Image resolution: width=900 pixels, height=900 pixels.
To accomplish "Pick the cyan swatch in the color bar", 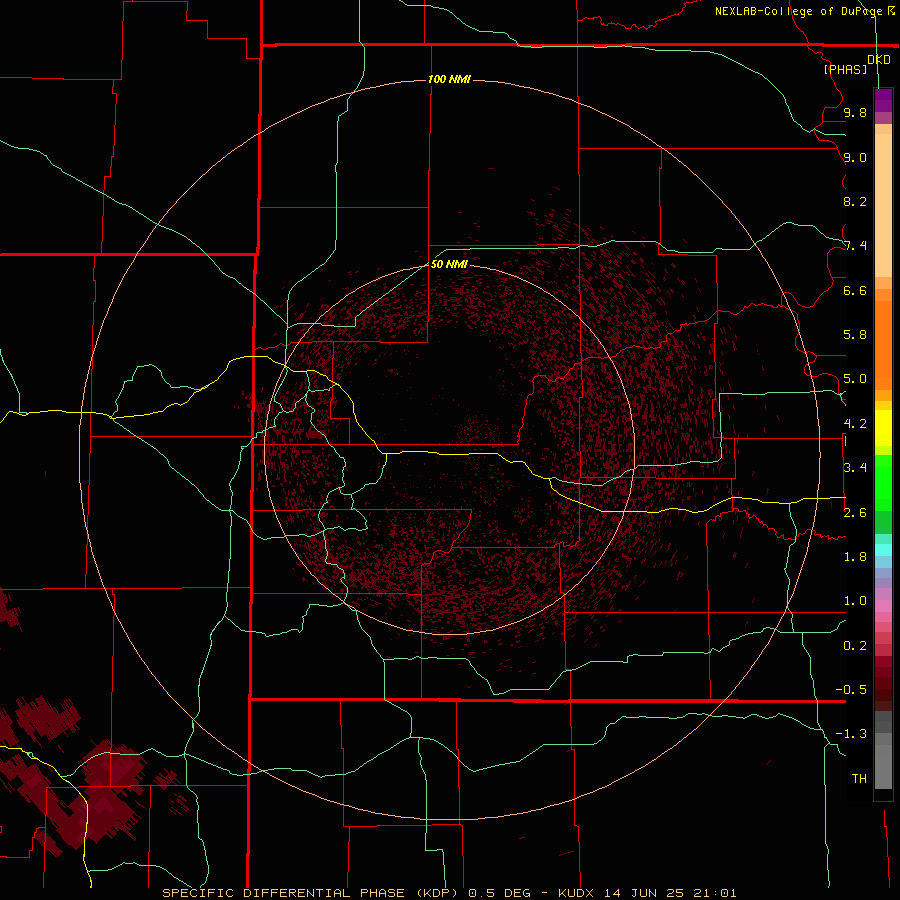I will coord(883,550).
